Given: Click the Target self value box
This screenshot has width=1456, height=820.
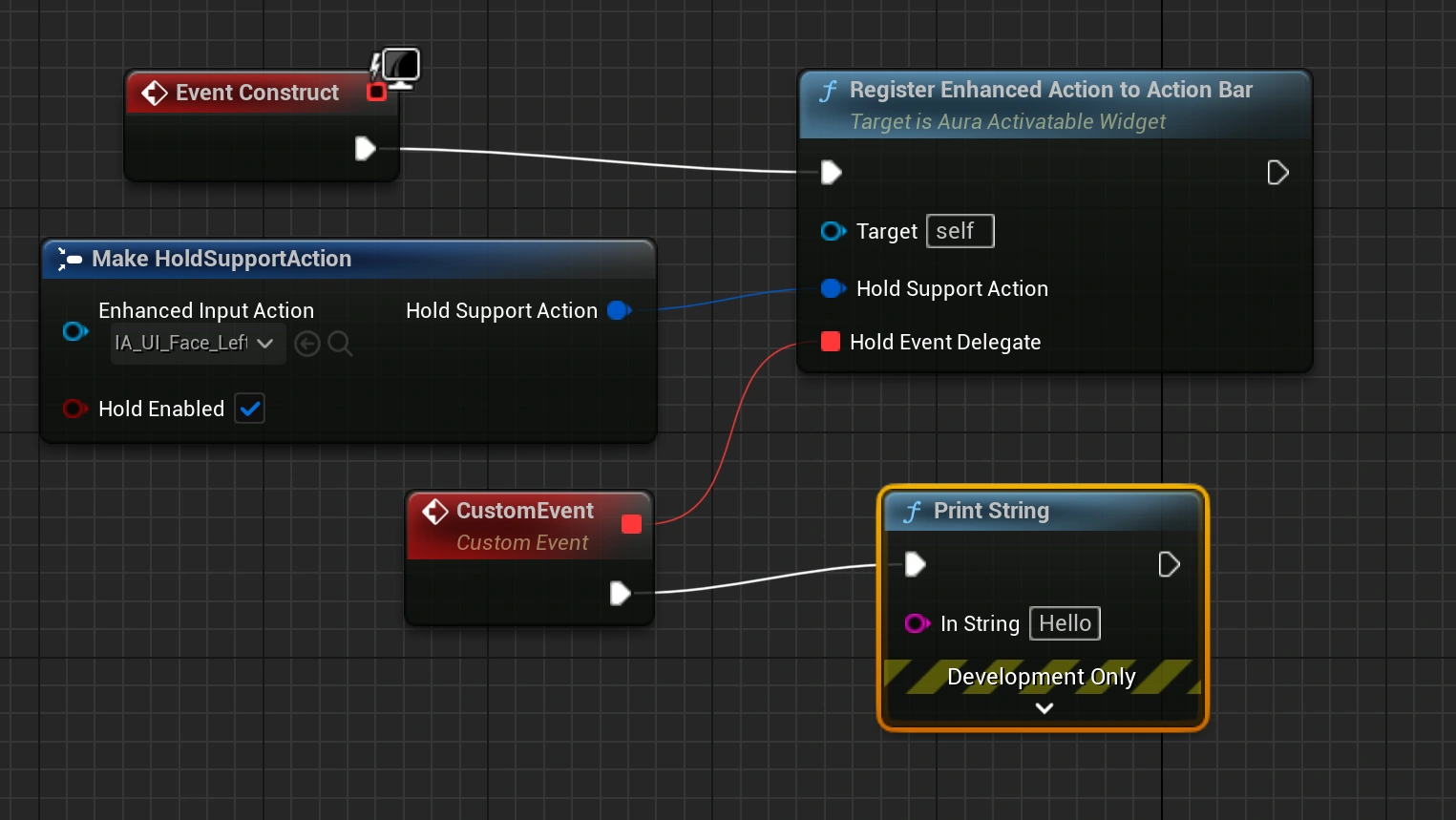Looking at the screenshot, I should [x=960, y=231].
